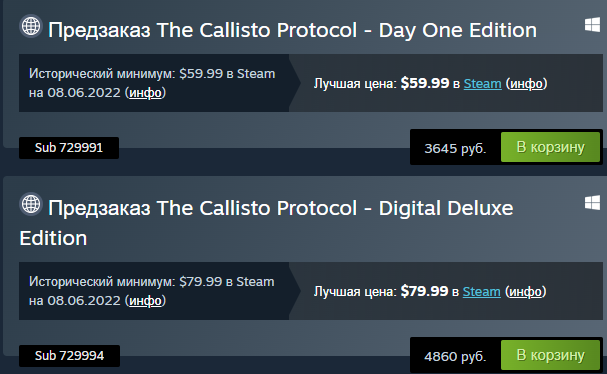Follow the Steam link next to $59.99
The width and height of the screenshot is (607, 374).
pos(482,84)
